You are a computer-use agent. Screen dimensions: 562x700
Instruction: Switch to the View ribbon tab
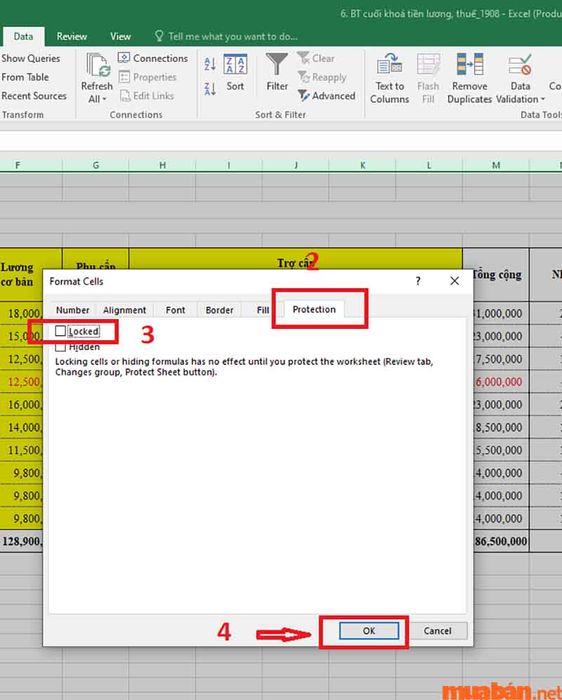click(x=121, y=37)
